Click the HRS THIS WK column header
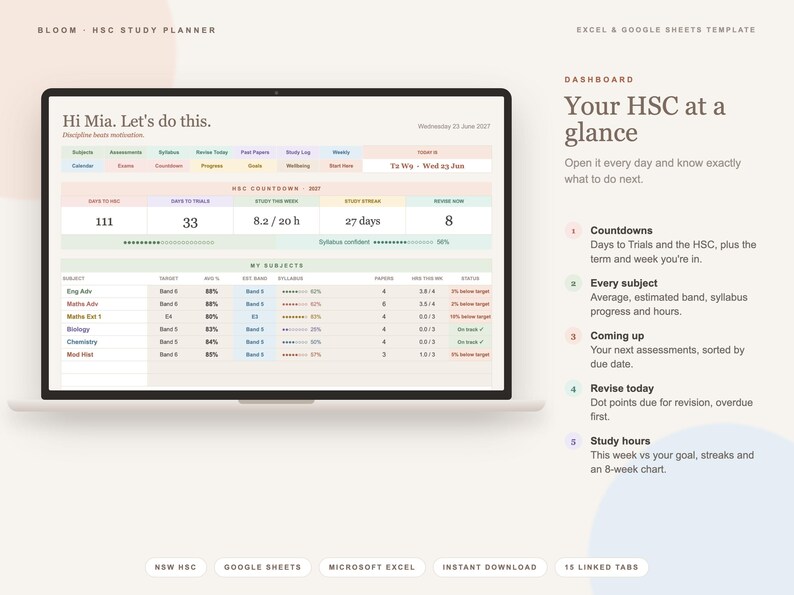 427,279
